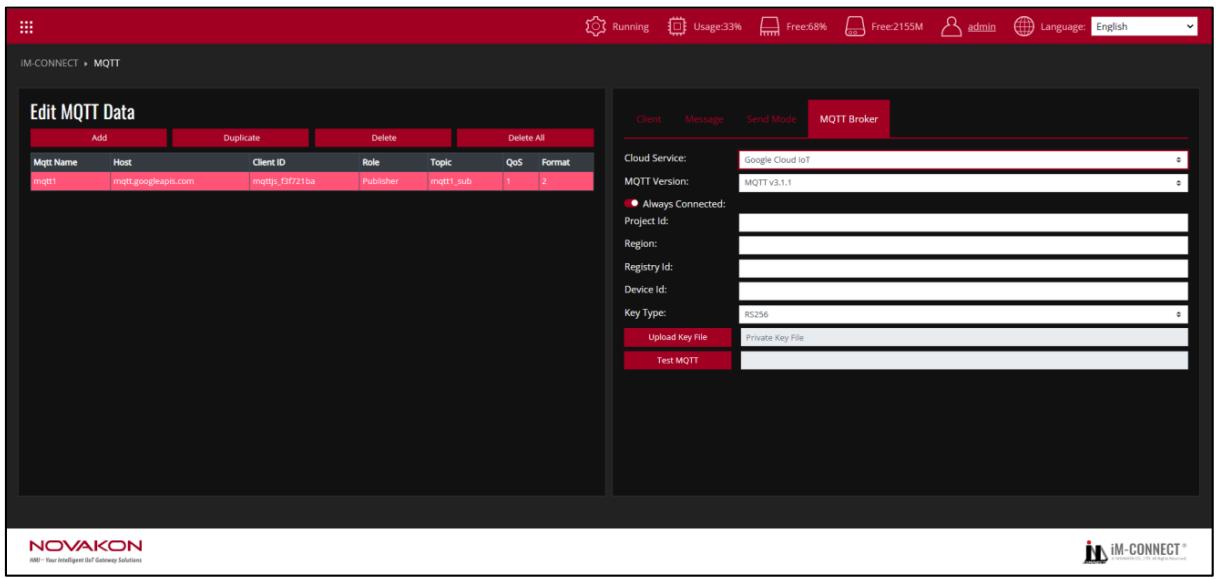The height and width of the screenshot is (579, 1217).
Task: Click the Test MQTT button
Action: pyautogui.click(x=678, y=361)
